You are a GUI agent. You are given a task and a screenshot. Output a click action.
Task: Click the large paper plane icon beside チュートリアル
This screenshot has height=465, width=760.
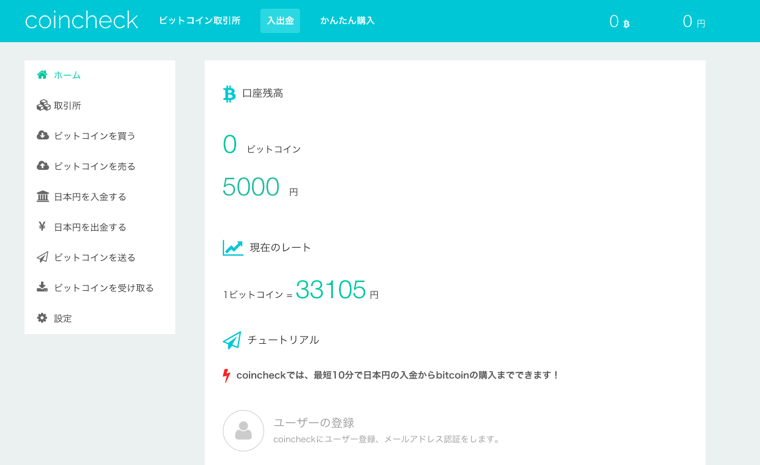[x=232, y=340]
